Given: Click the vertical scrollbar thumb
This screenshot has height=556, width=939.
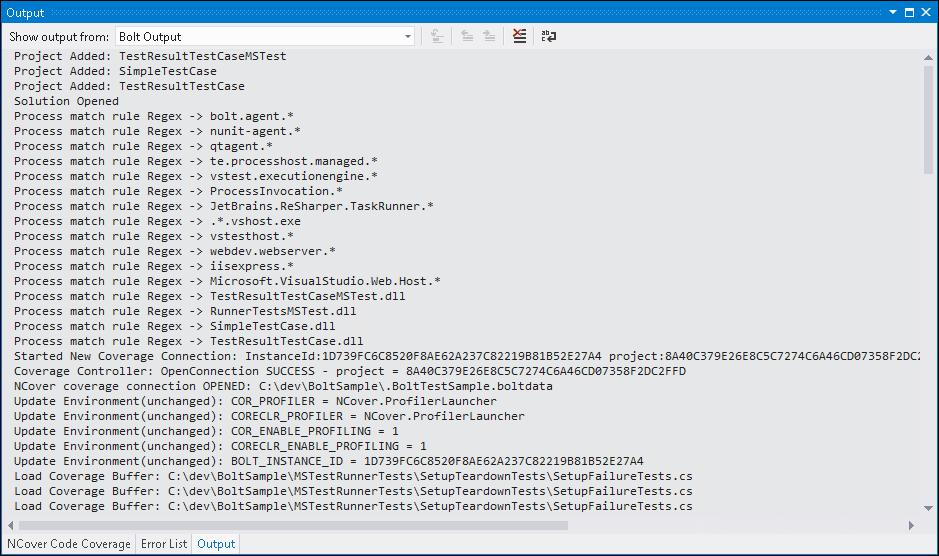Looking at the screenshot, I should click(x=929, y=120).
